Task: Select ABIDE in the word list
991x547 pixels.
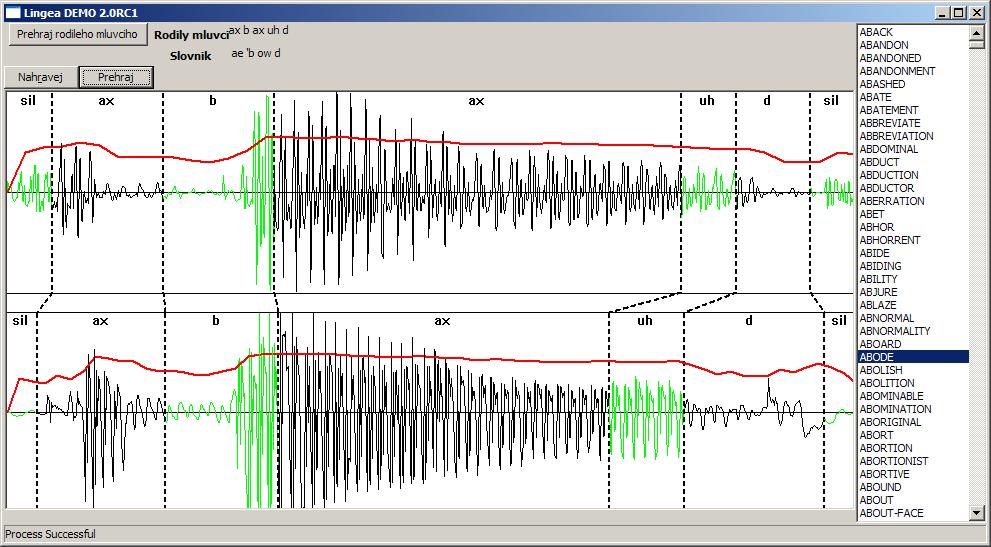Action: (913, 253)
